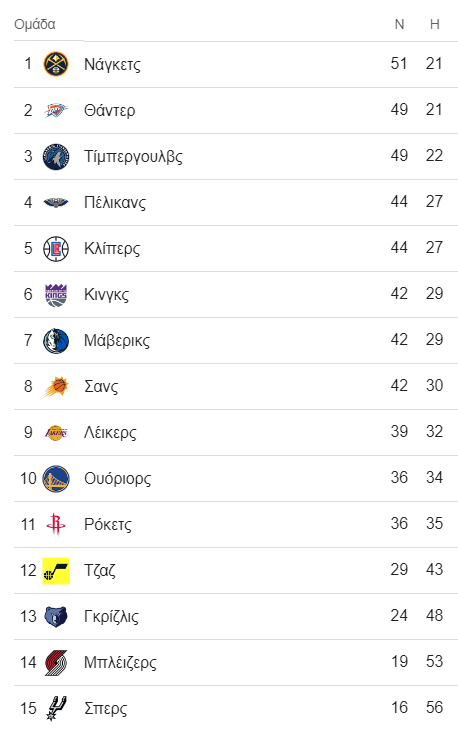Select the Dallas Mavericks logo
The width and height of the screenshot is (458, 736).
(56, 340)
